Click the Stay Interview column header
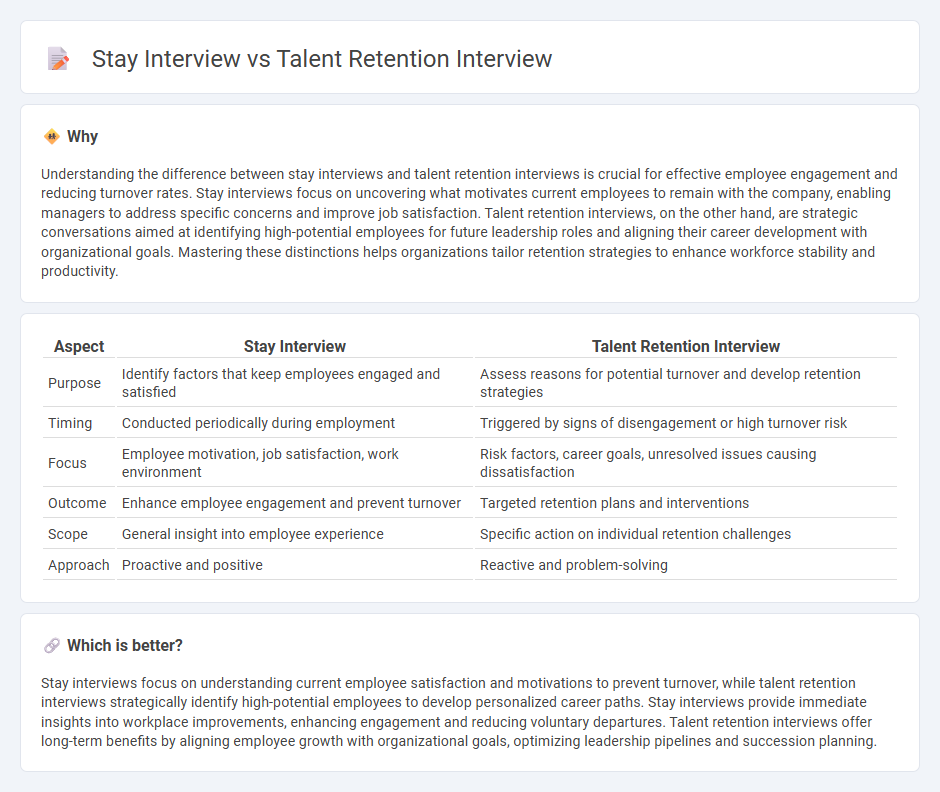This screenshot has width=940, height=792. (x=294, y=347)
